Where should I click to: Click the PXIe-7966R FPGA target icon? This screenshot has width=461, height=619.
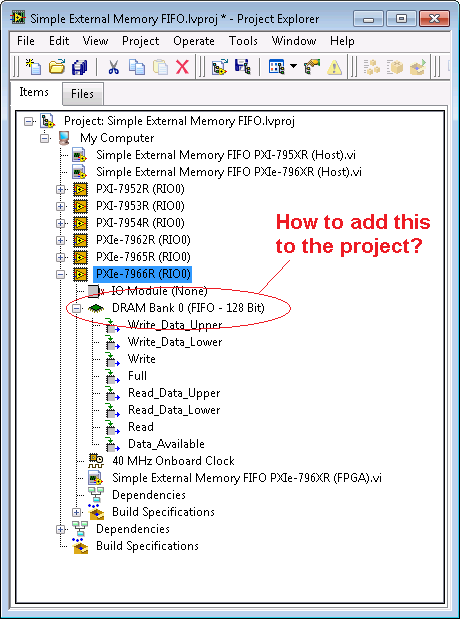80,274
